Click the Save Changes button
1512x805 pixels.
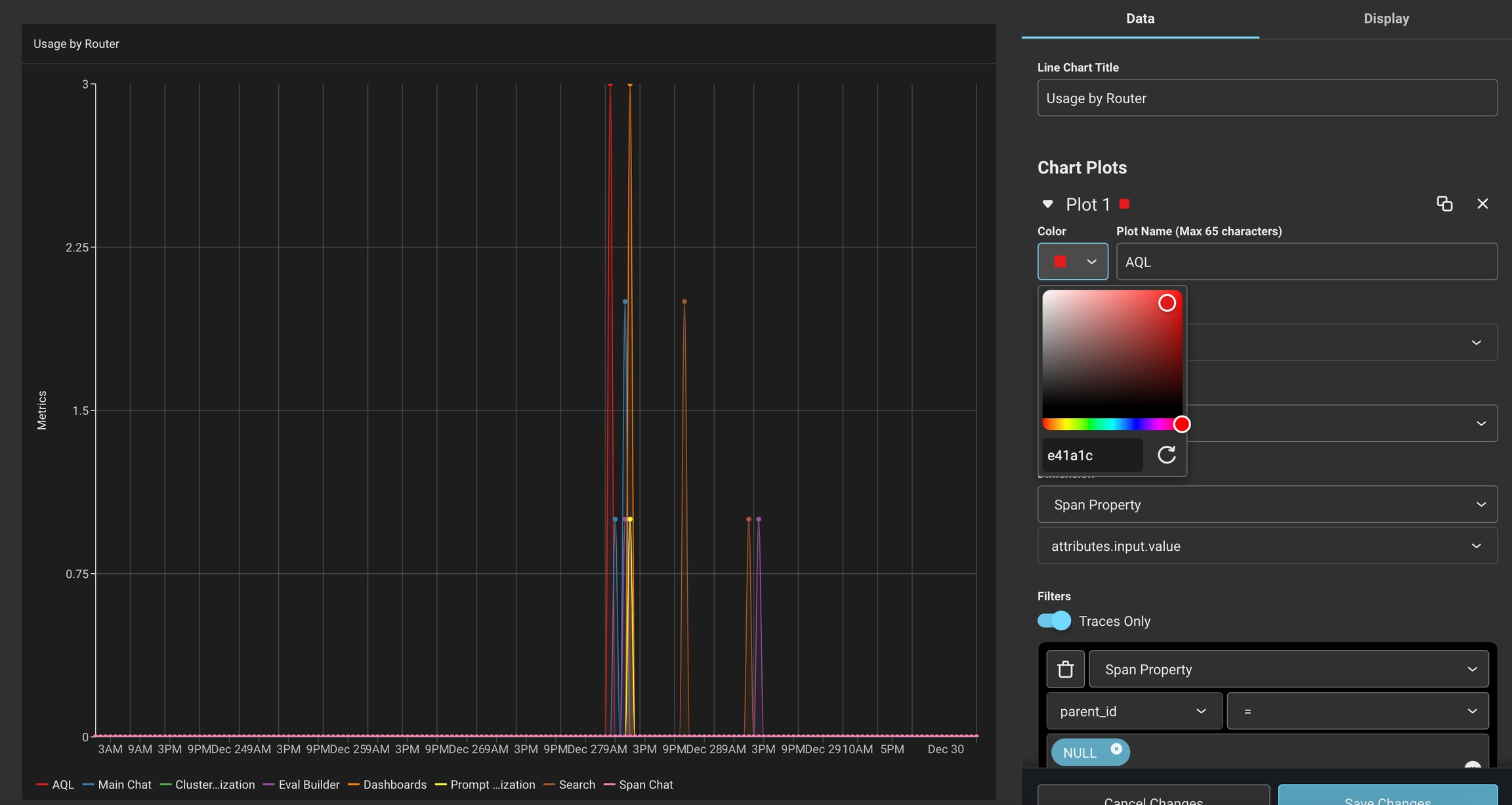pyautogui.click(x=1387, y=796)
